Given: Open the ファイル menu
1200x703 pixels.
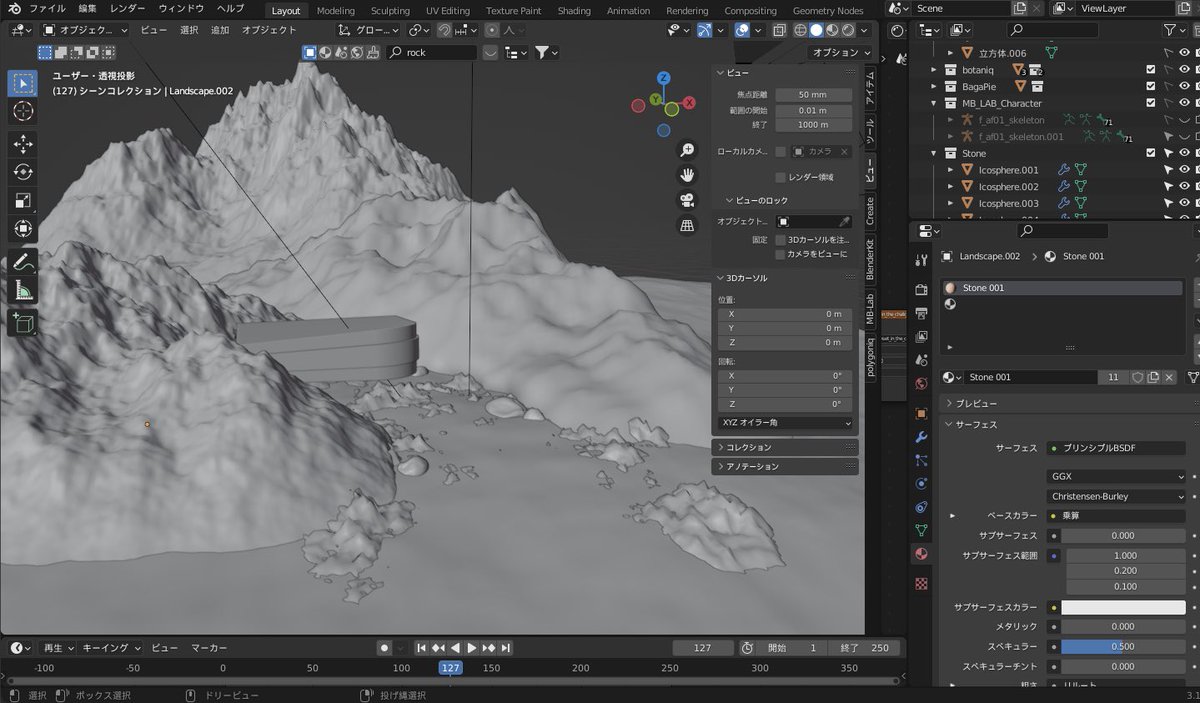Looking at the screenshot, I should 47,9.
